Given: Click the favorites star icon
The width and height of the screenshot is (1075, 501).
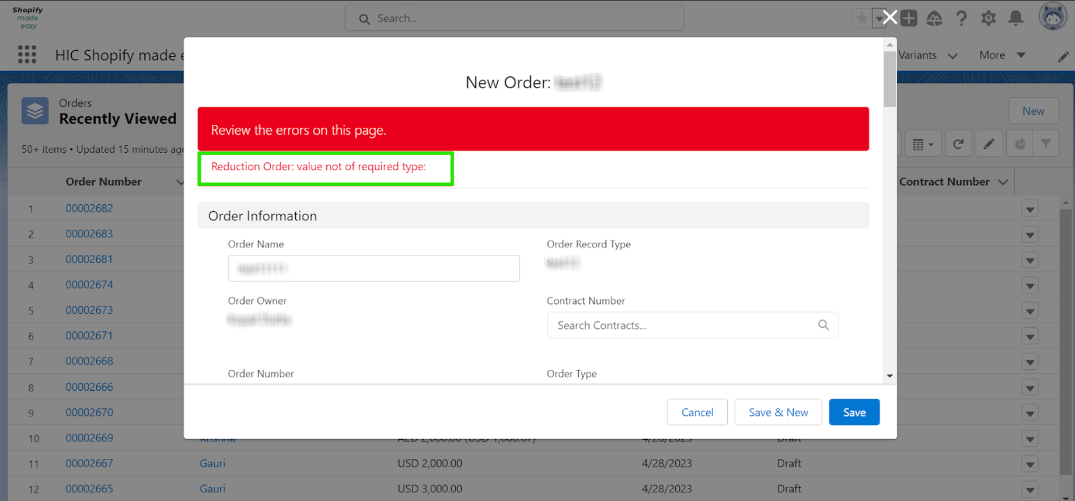Looking at the screenshot, I should 860,19.
